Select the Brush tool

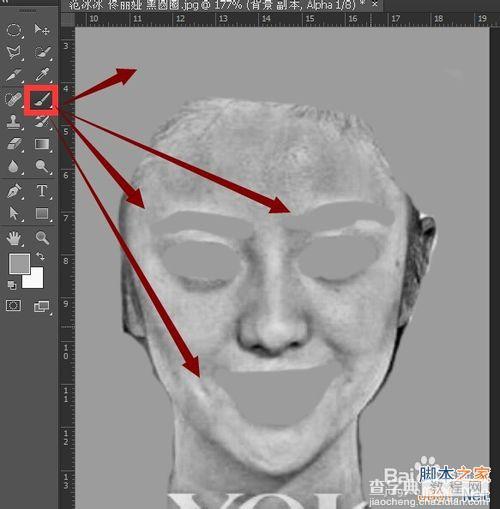[x=42, y=100]
